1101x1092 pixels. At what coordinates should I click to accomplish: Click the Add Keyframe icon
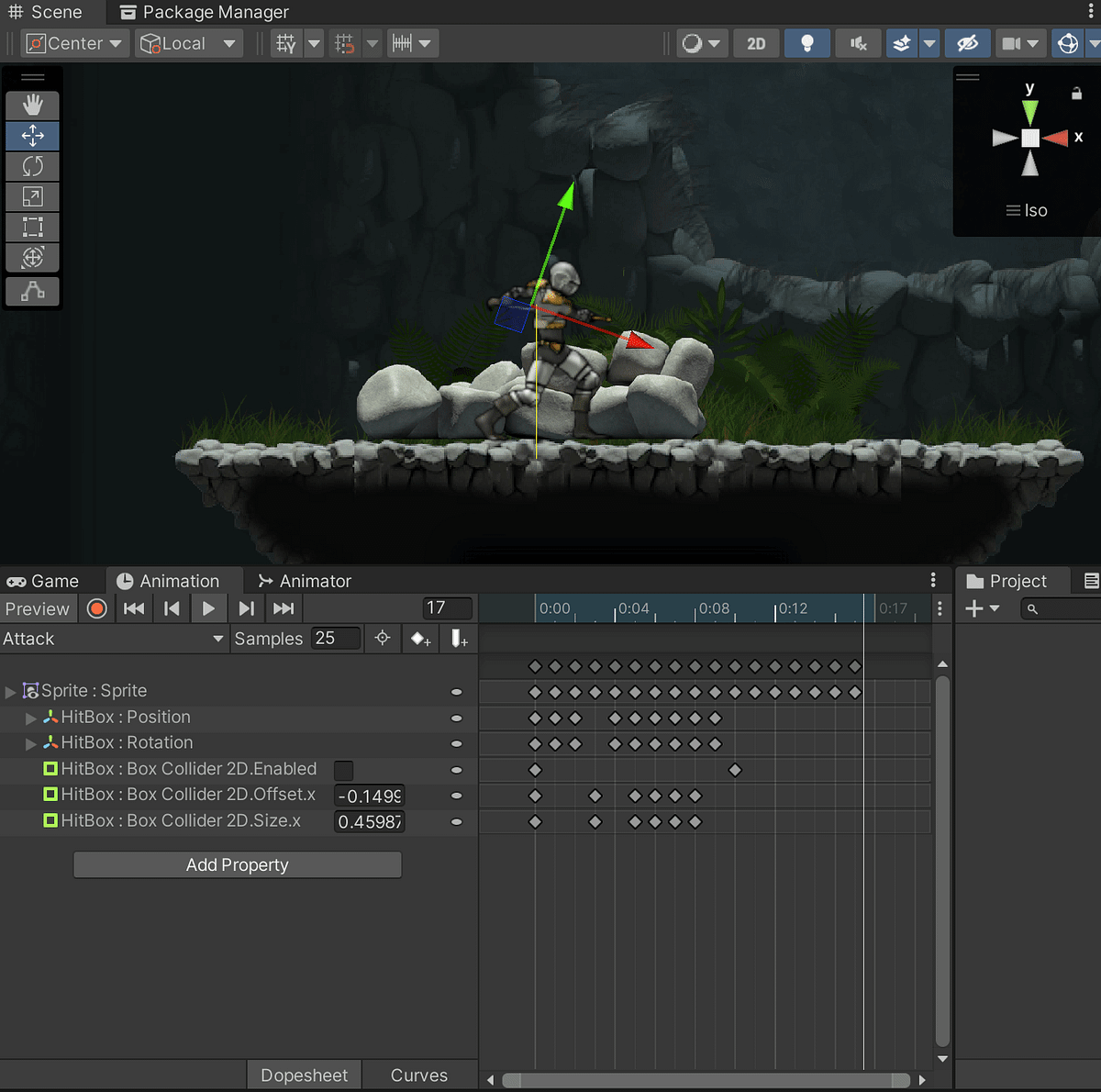[419, 638]
